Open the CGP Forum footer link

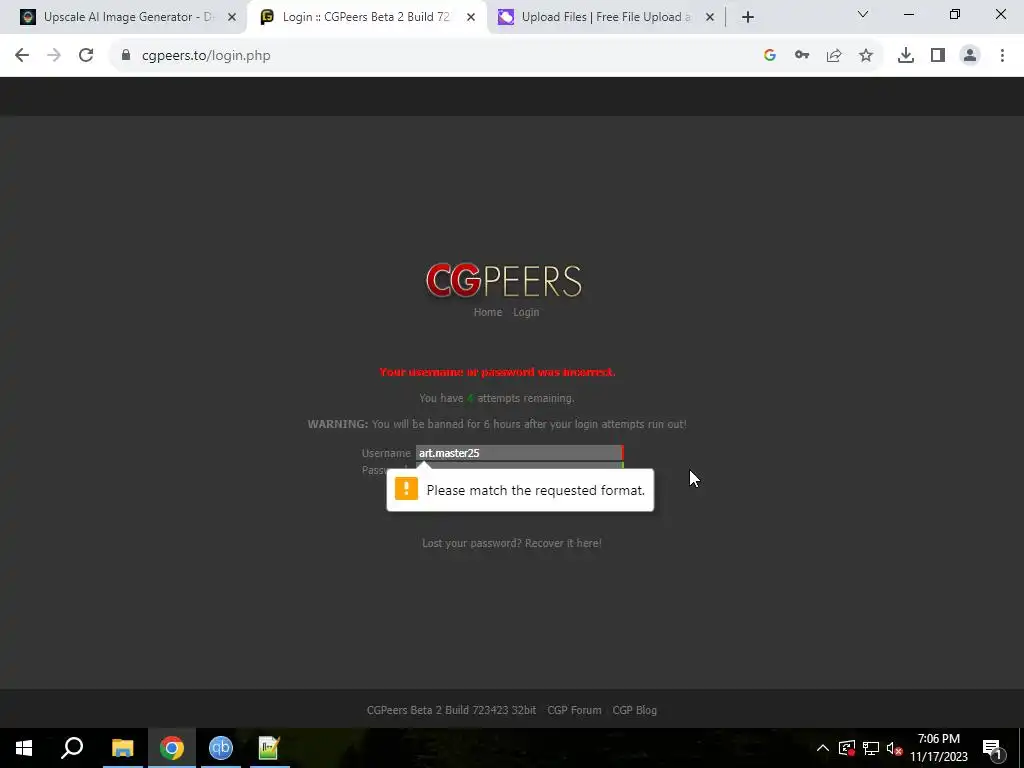[574, 710]
